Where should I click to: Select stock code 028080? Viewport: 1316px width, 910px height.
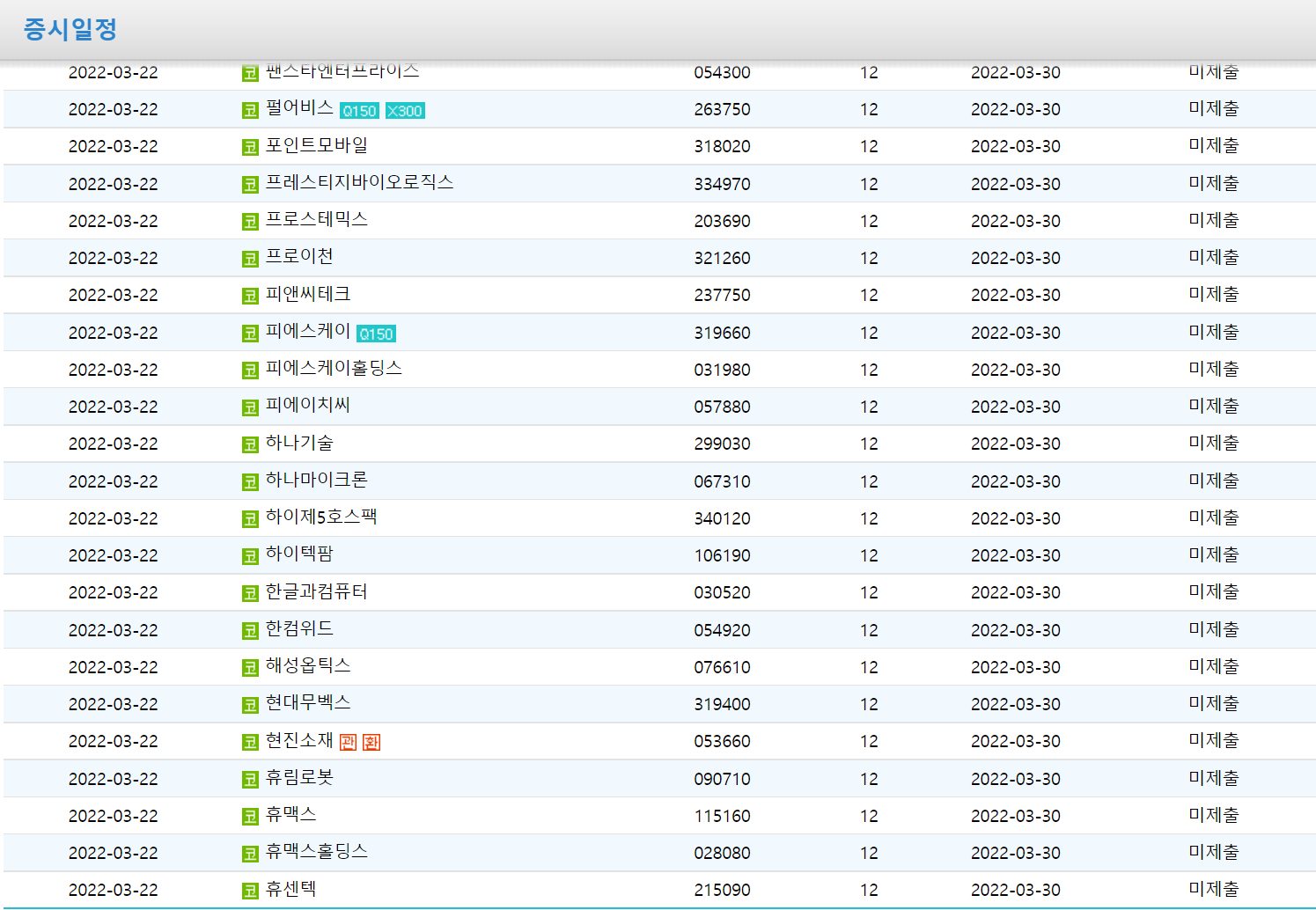pos(722,854)
